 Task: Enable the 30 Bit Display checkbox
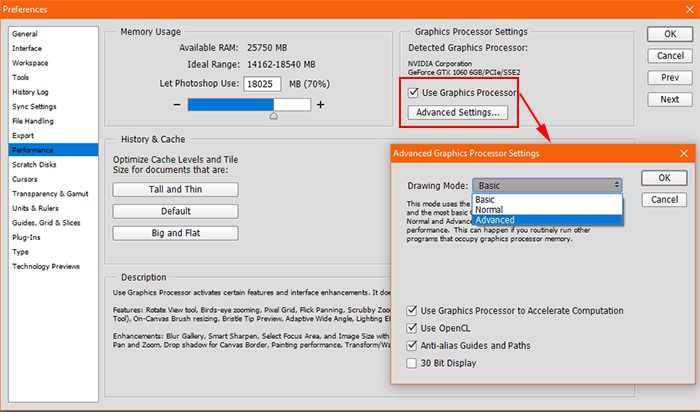pyautogui.click(x=413, y=363)
